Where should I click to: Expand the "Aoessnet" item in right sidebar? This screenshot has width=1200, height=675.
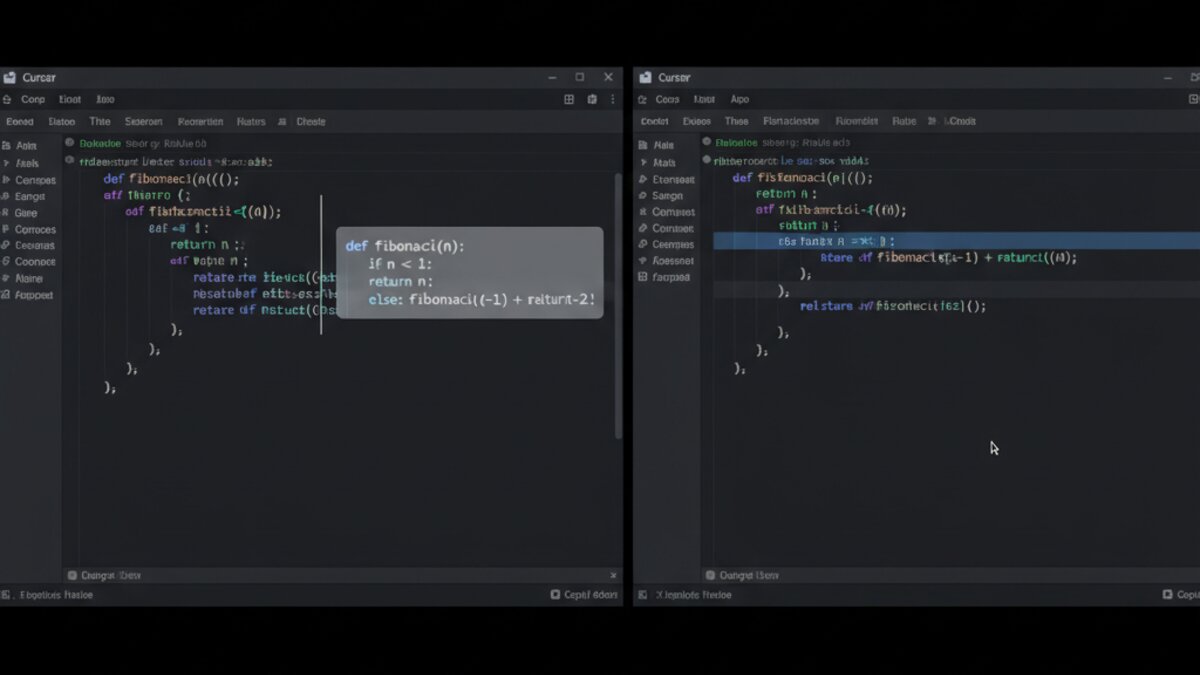643,260
